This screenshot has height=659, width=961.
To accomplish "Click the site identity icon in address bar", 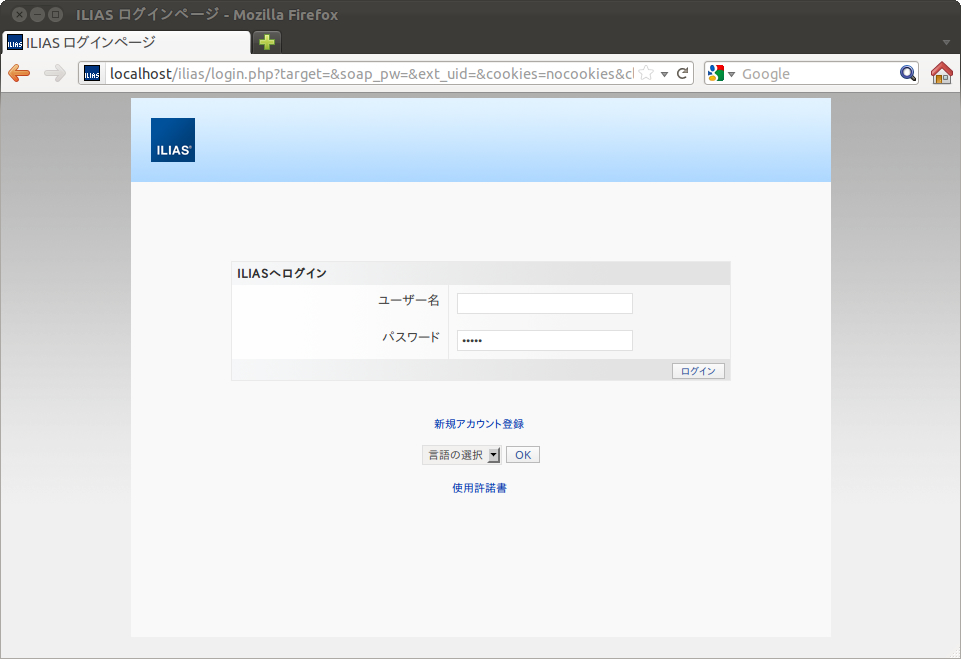I will pos(92,73).
